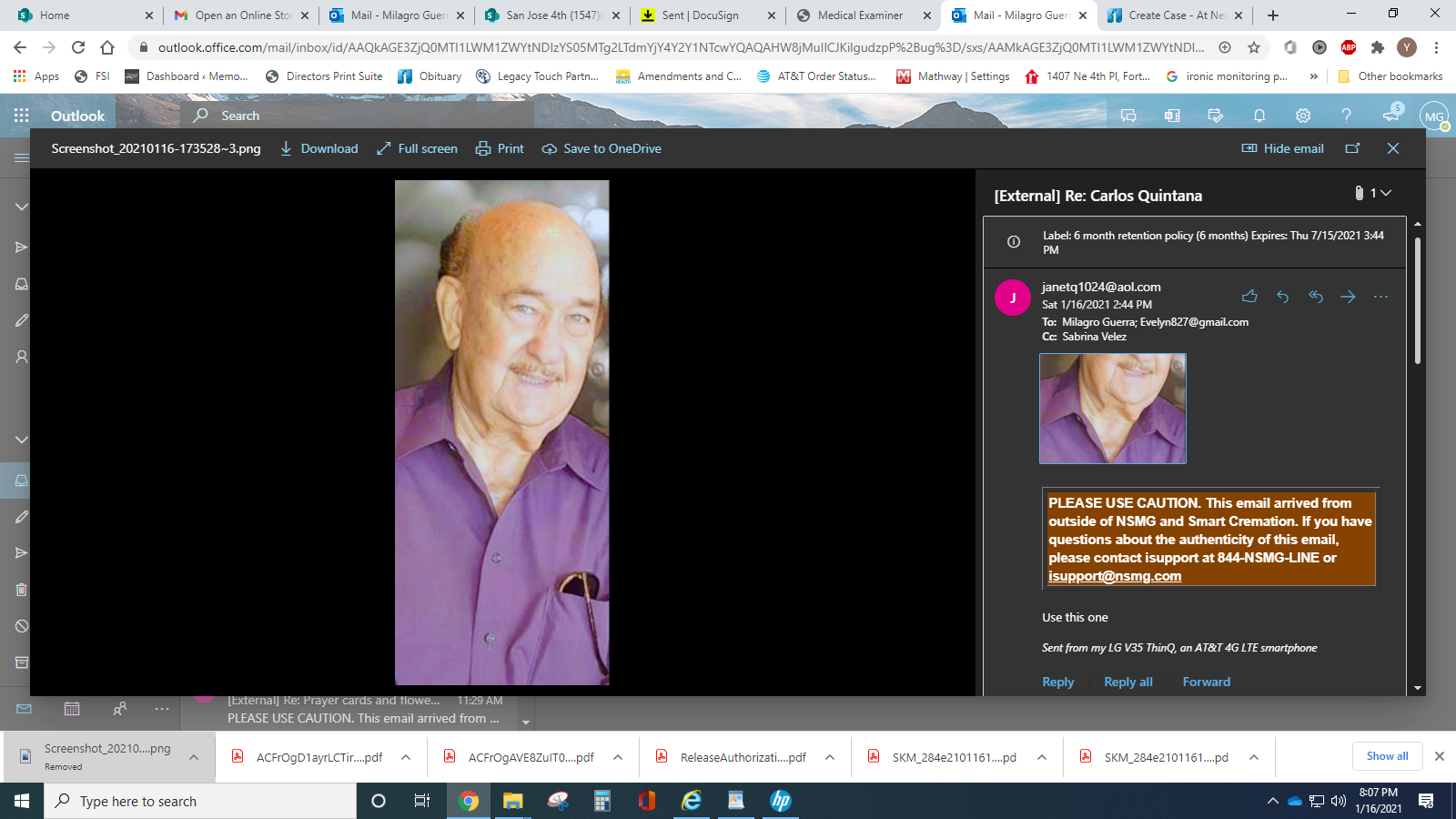
Task: Open the more actions ellipsis on email
Action: 1380,297
